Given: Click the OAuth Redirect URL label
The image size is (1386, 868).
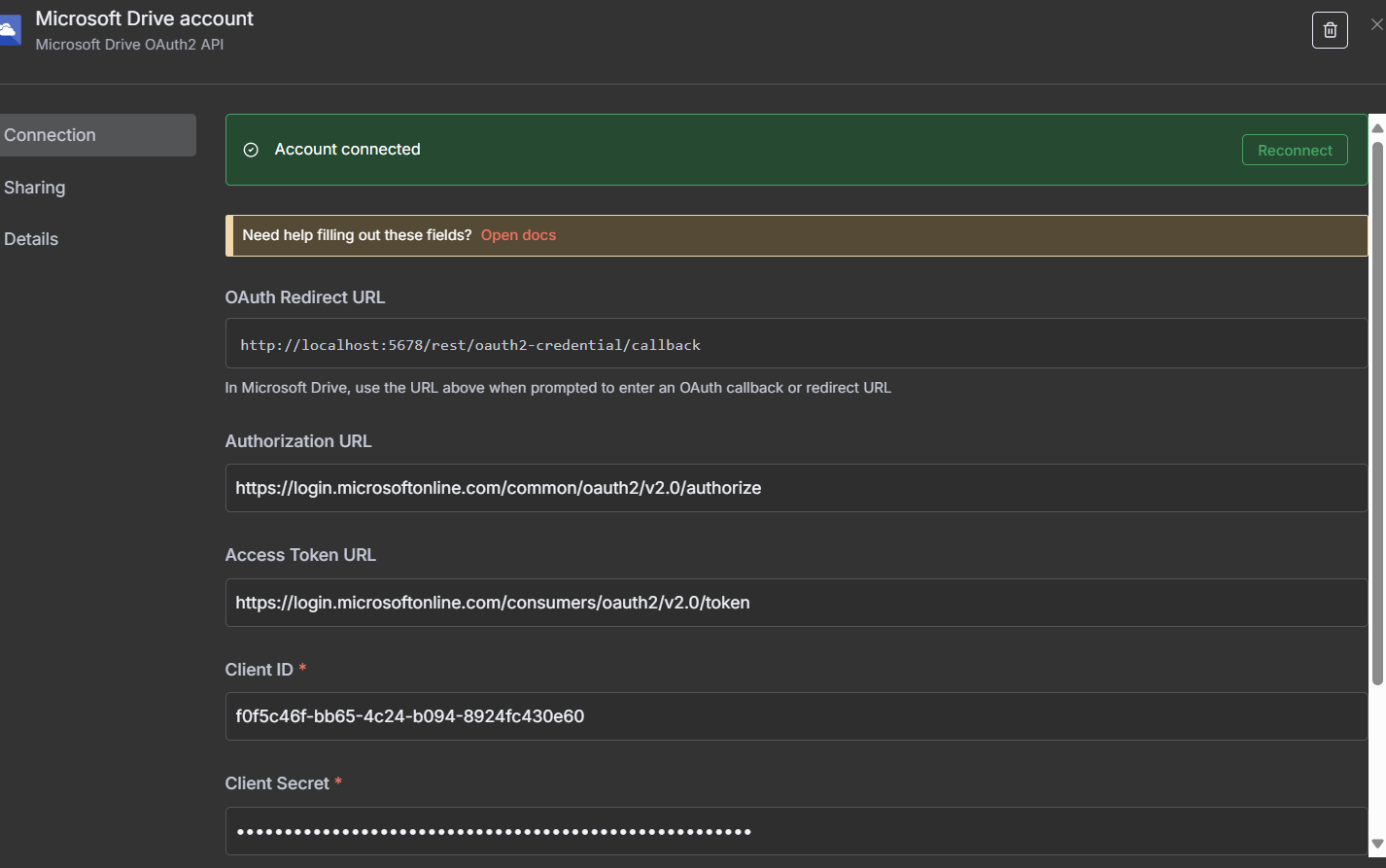Looking at the screenshot, I should 305,297.
